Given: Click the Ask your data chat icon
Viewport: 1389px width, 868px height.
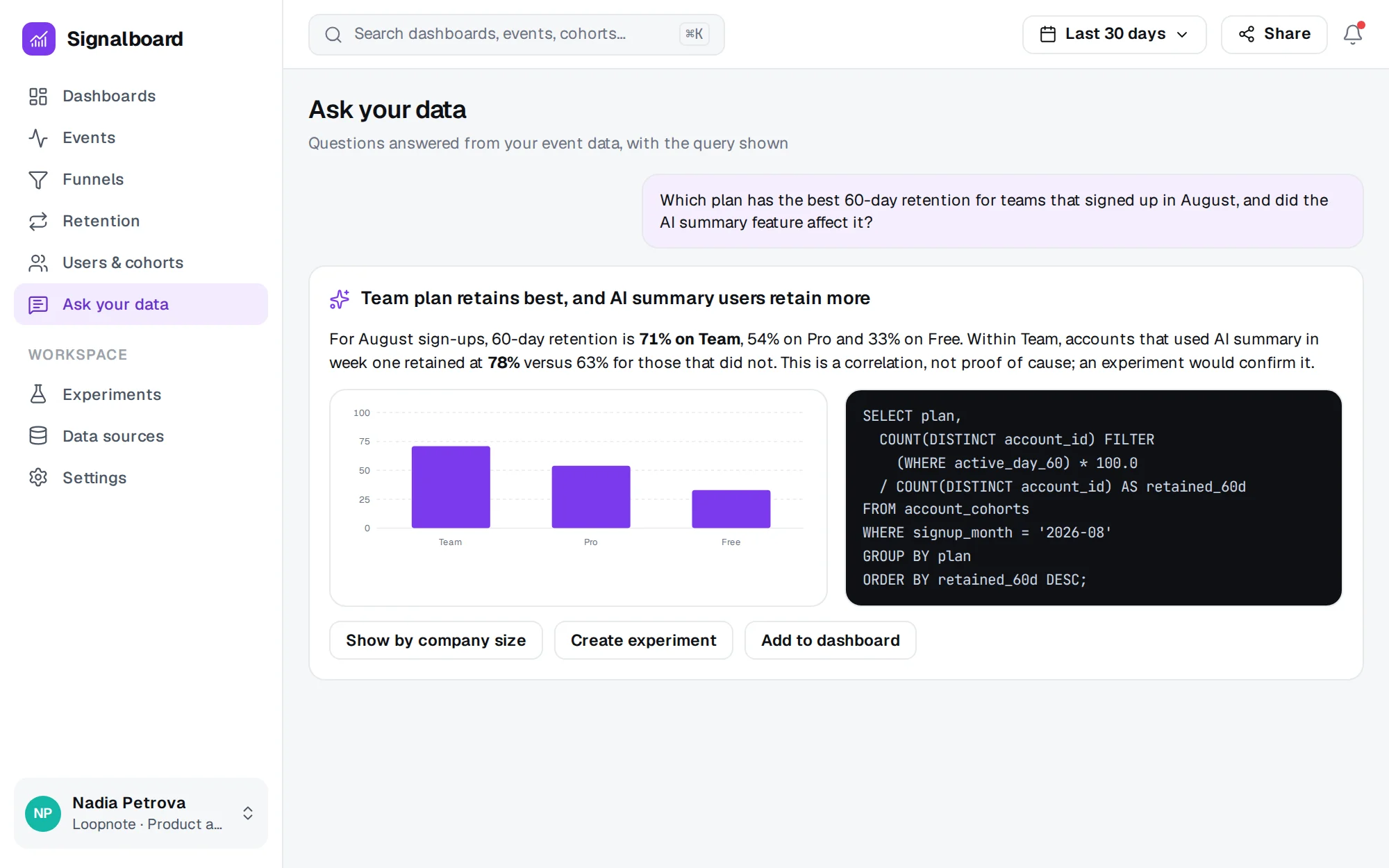Looking at the screenshot, I should point(38,305).
